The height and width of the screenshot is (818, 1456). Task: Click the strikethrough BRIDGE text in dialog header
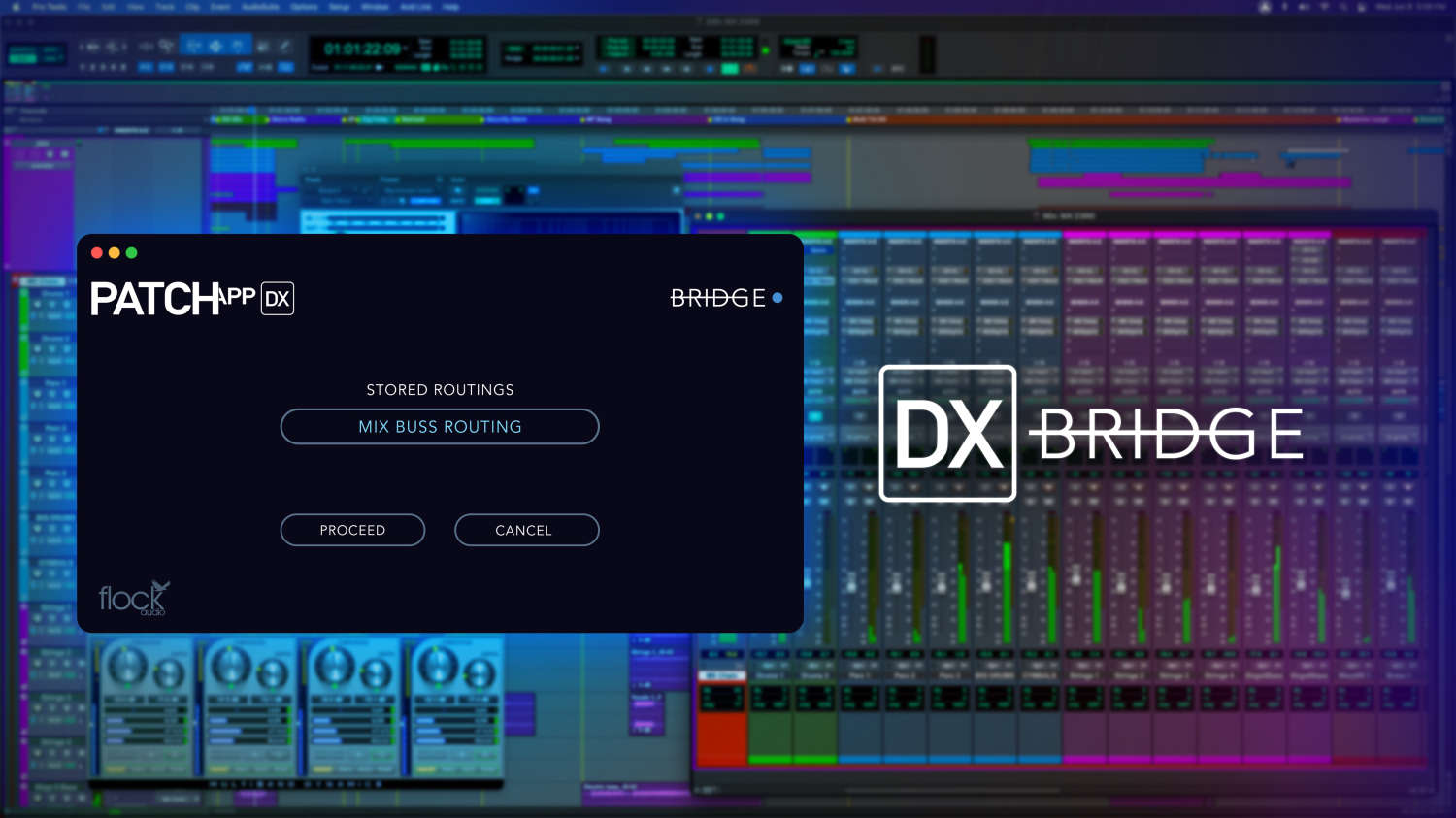click(717, 298)
